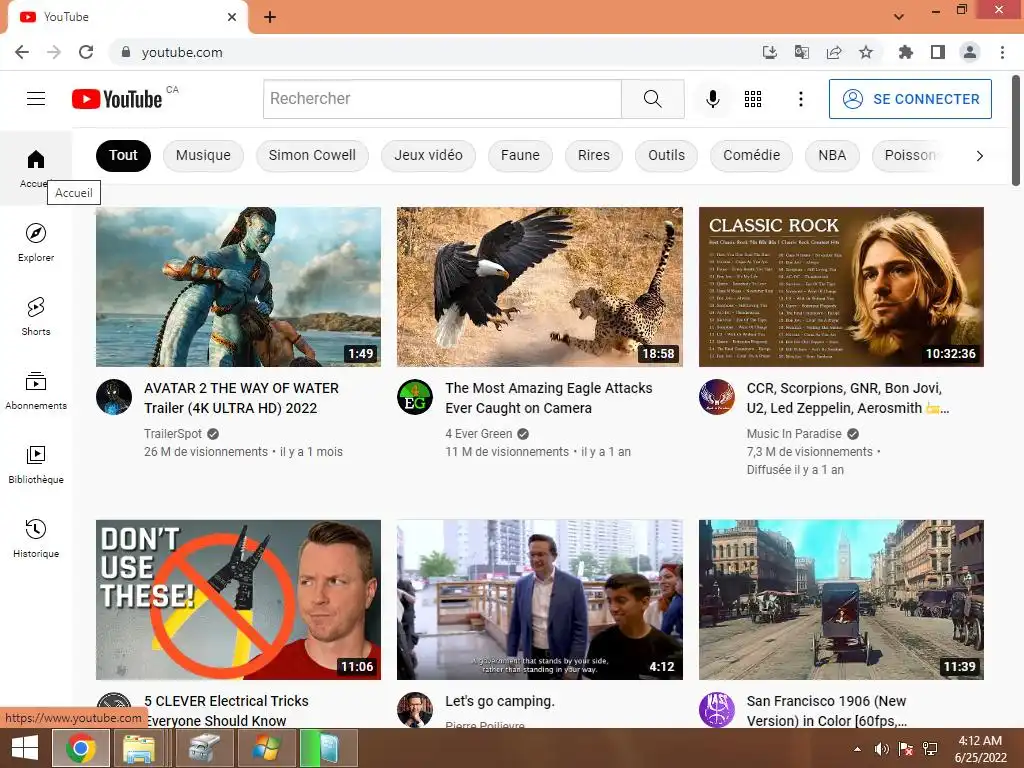Screen dimensions: 1024x768
Task: Expand the Chrome tab search chevron
Action: pyautogui.click(x=899, y=17)
